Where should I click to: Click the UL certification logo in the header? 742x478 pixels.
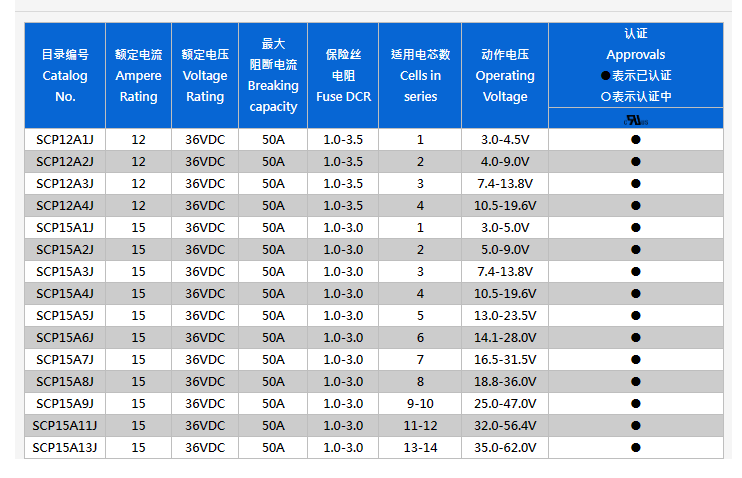[x=635, y=118]
